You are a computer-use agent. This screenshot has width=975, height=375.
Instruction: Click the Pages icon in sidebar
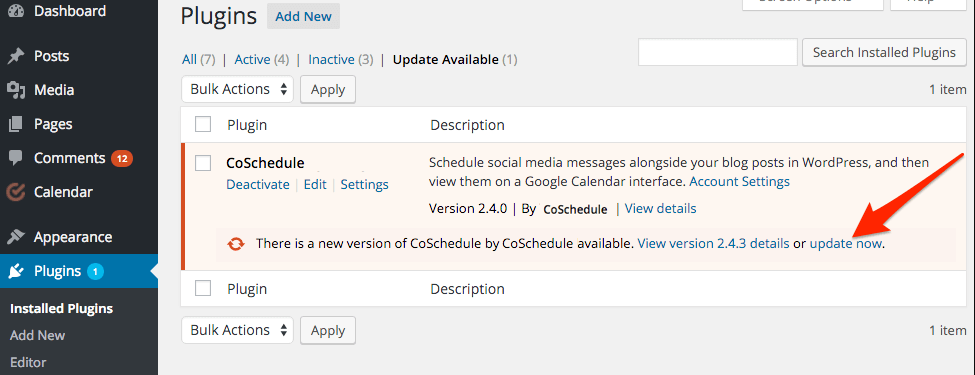click(x=16, y=124)
